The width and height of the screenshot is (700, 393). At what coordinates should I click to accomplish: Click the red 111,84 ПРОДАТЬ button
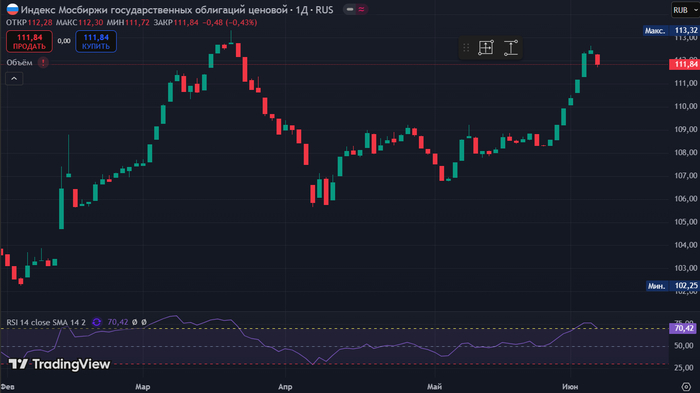click(29, 42)
